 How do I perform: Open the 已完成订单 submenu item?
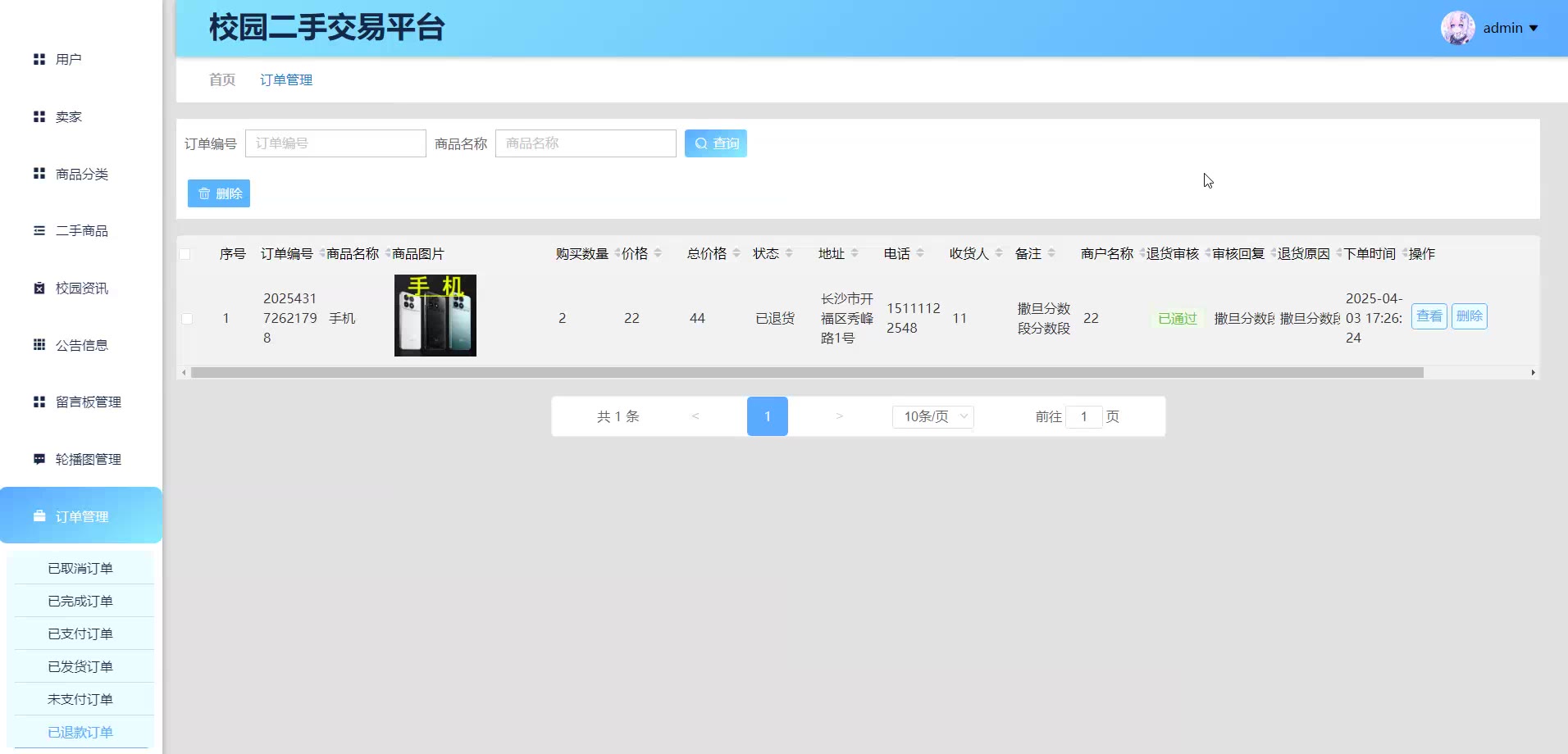[x=80, y=601]
